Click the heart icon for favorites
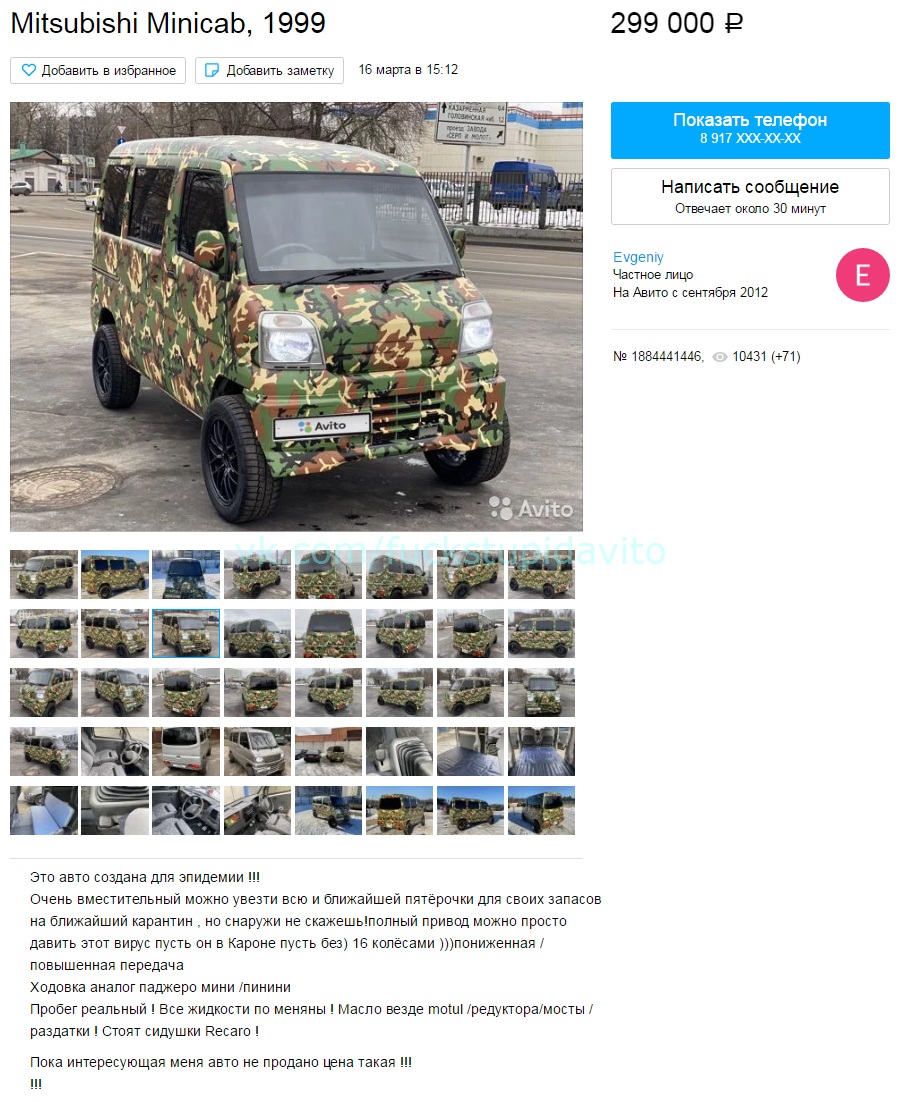 29,70
